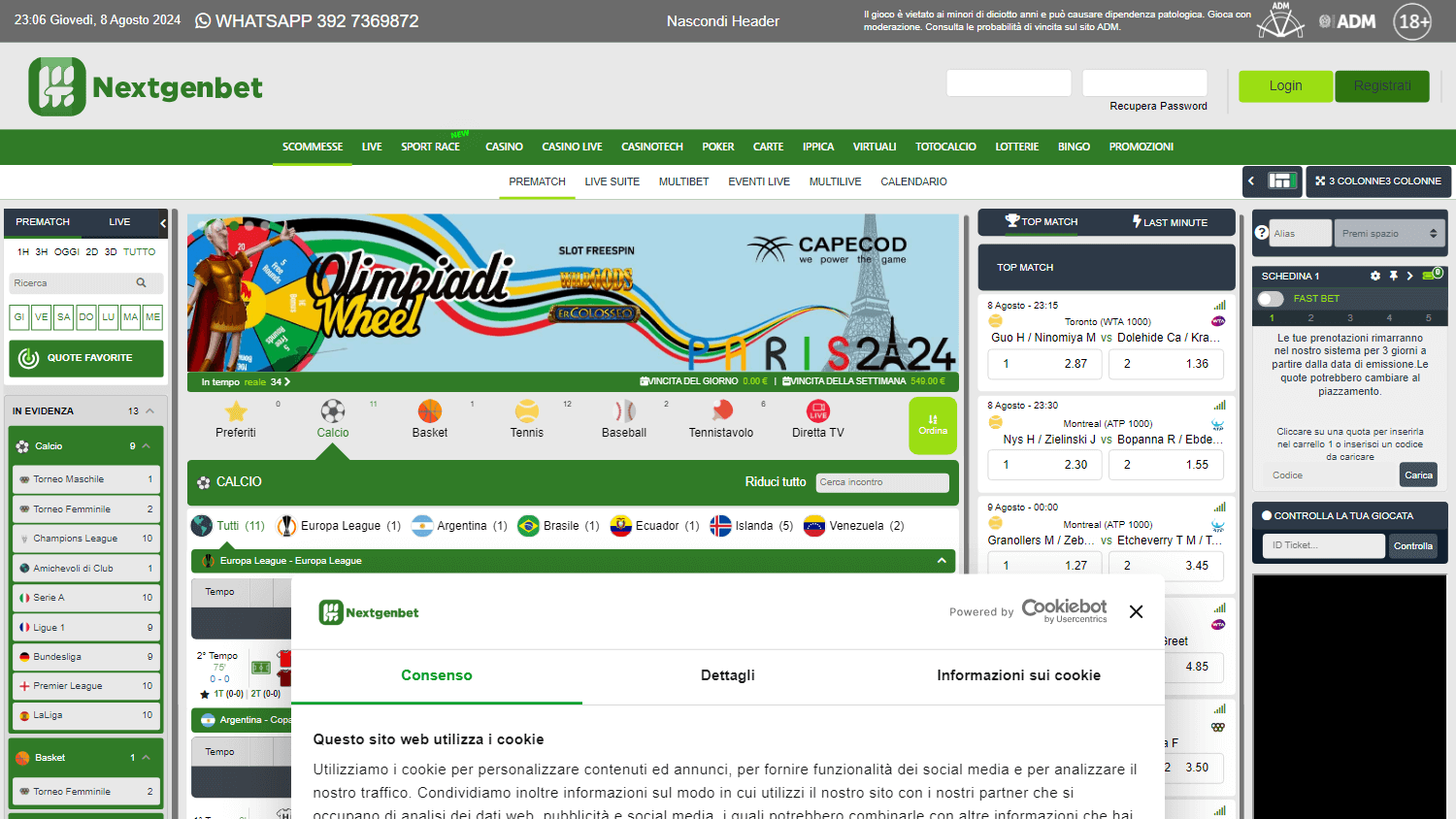Image resolution: width=1456 pixels, height=819 pixels.
Task: Open stats bars icon for Nys H match
Action: (x=1219, y=405)
